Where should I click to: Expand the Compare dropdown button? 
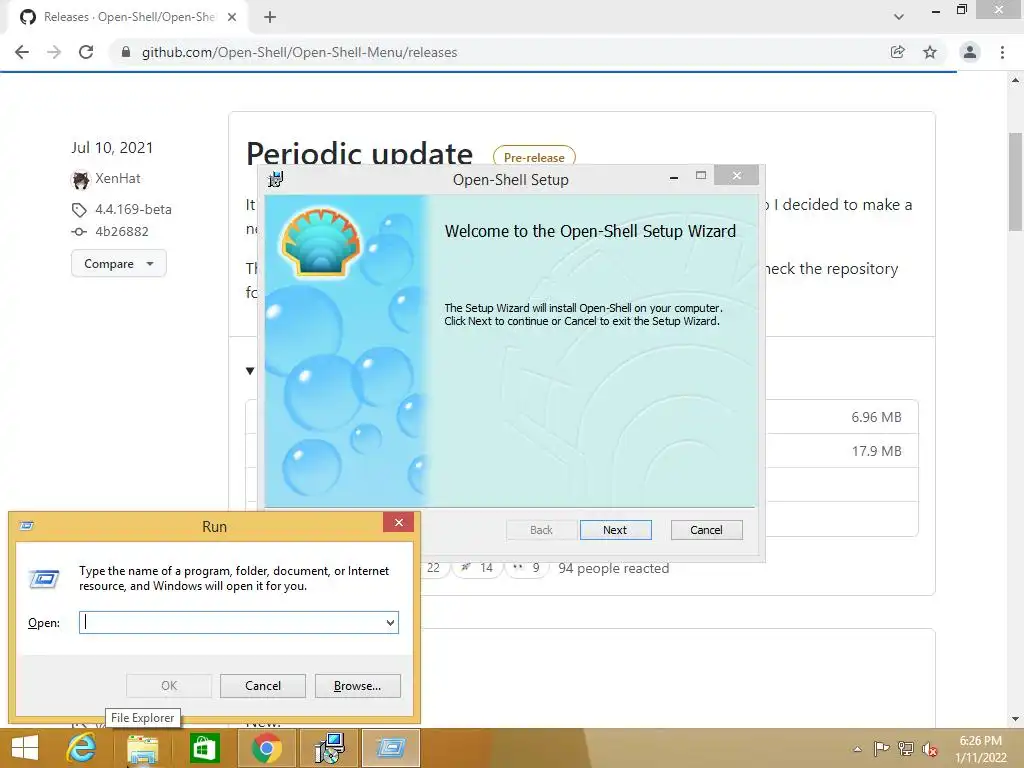click(118, 264)
